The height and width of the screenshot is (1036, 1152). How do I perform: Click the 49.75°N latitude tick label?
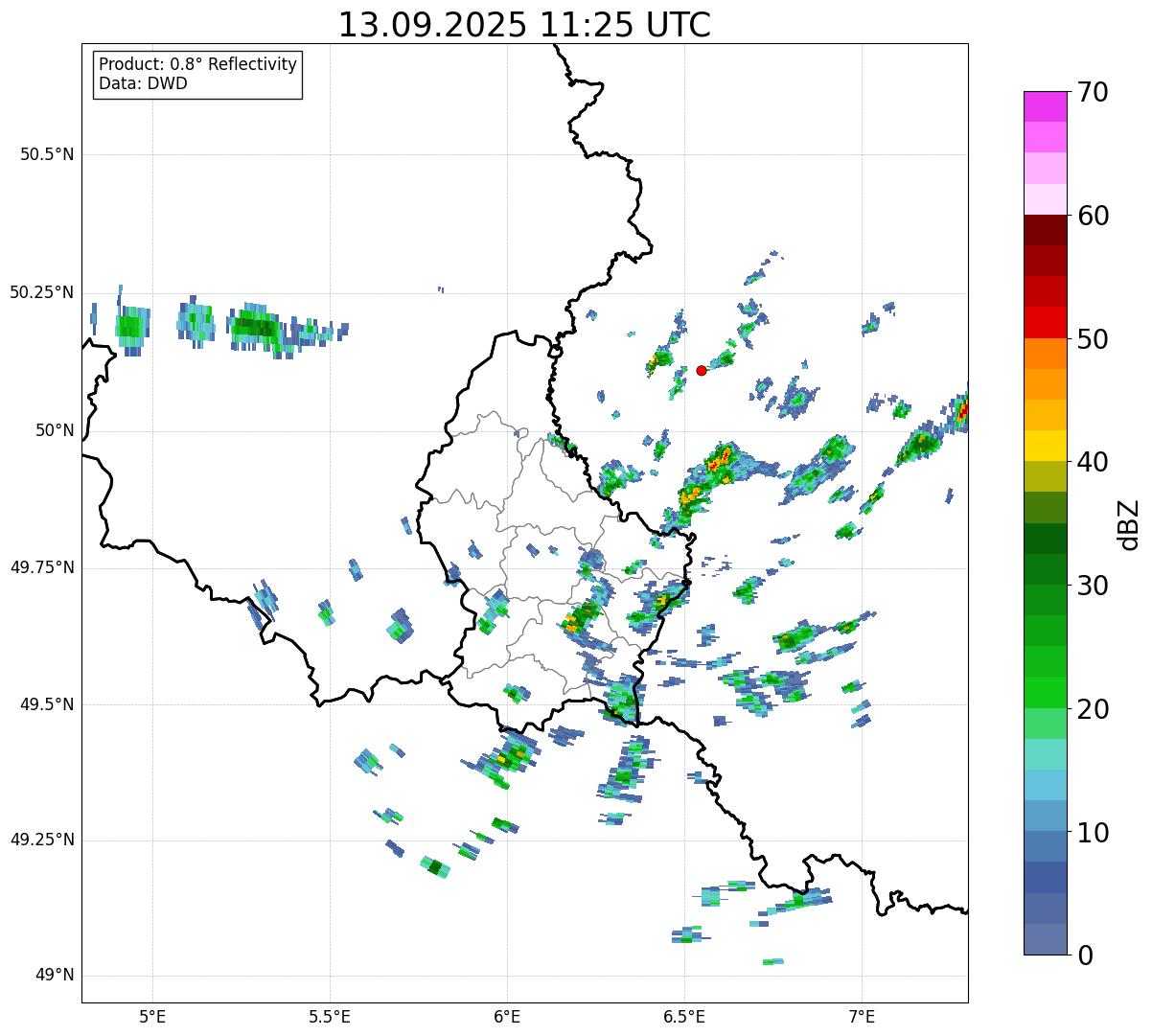41,567
